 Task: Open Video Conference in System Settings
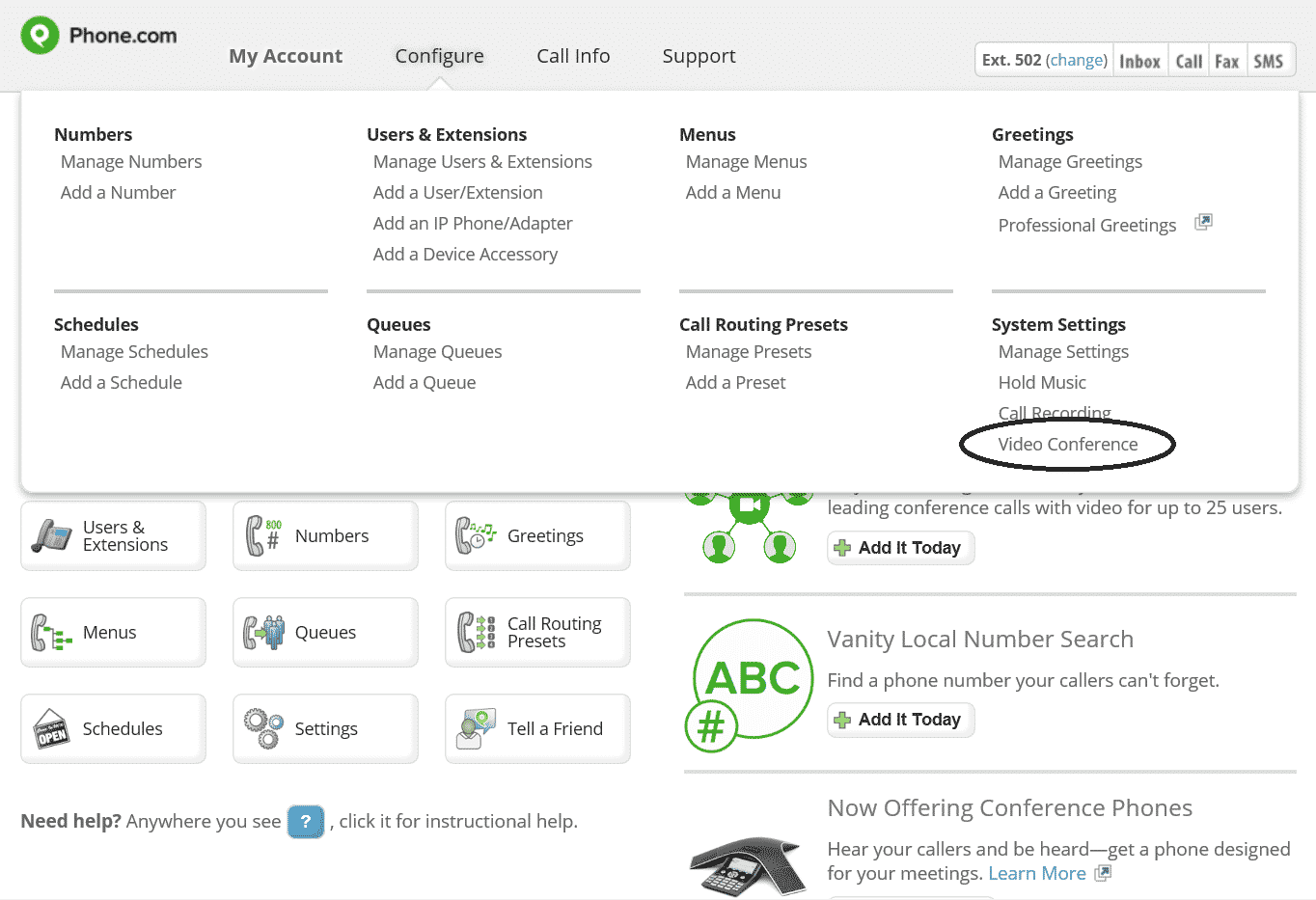(x=1068, y=445)
